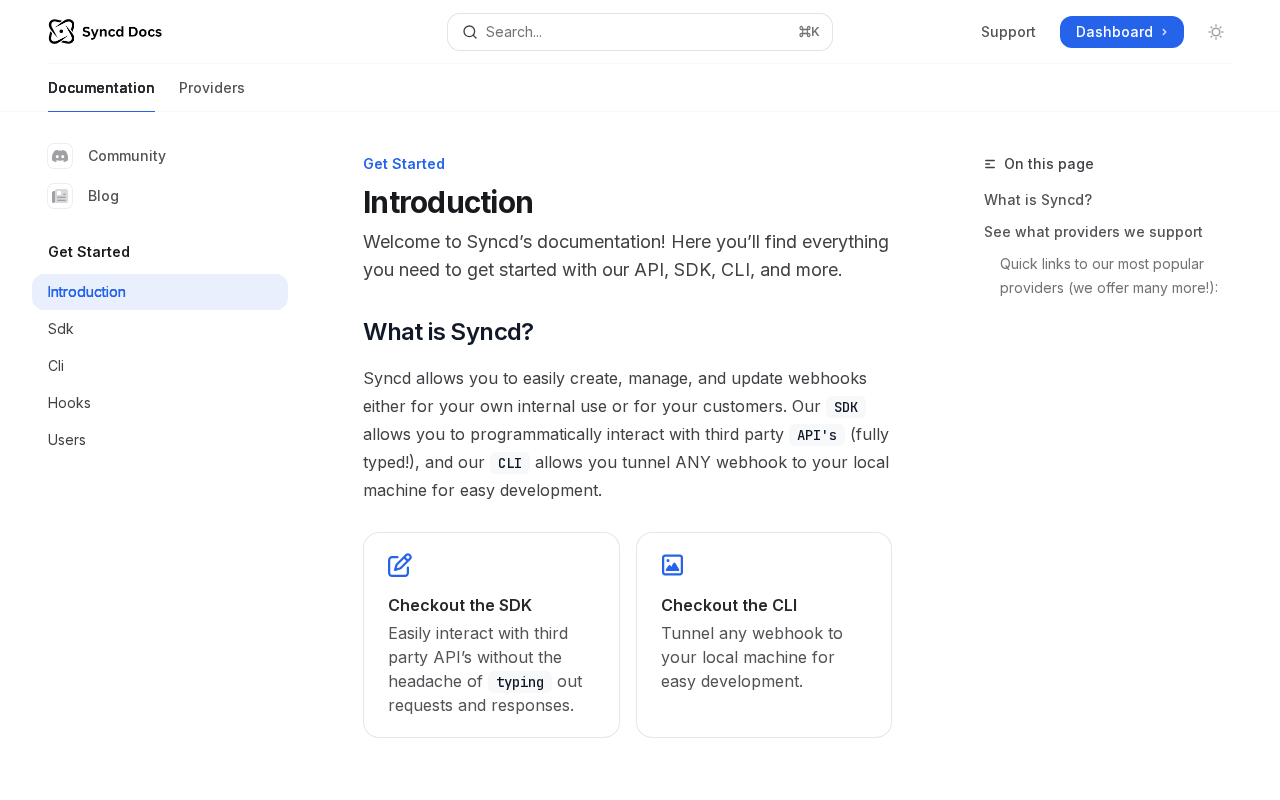Click the Blog newspaper icon
This screenshot has width=1280, height=800.
(x=60, y=196)
